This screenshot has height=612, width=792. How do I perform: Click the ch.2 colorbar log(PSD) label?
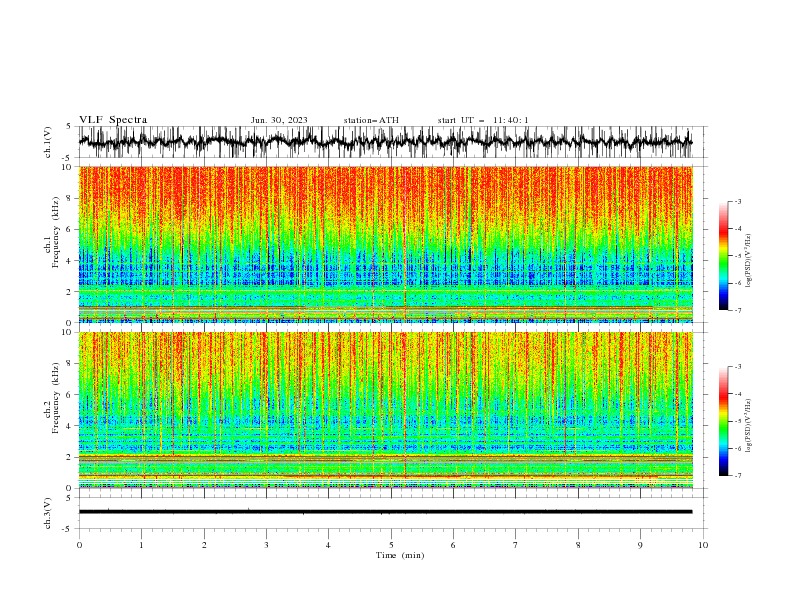click(x=749, y=426)
